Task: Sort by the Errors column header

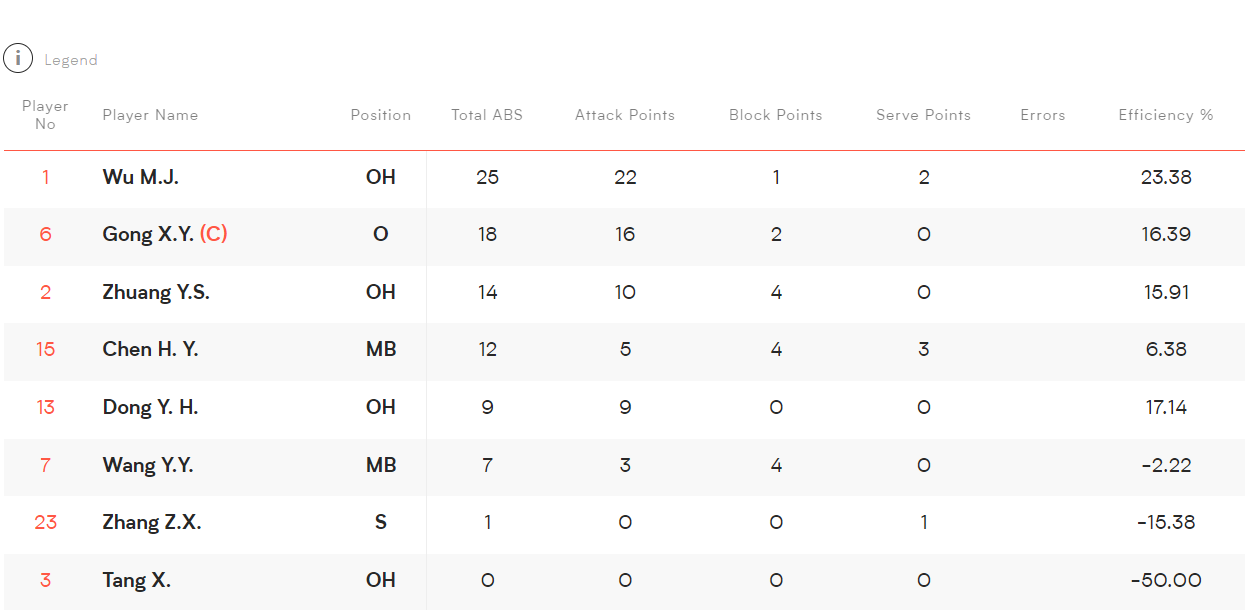Action: 1043,115
